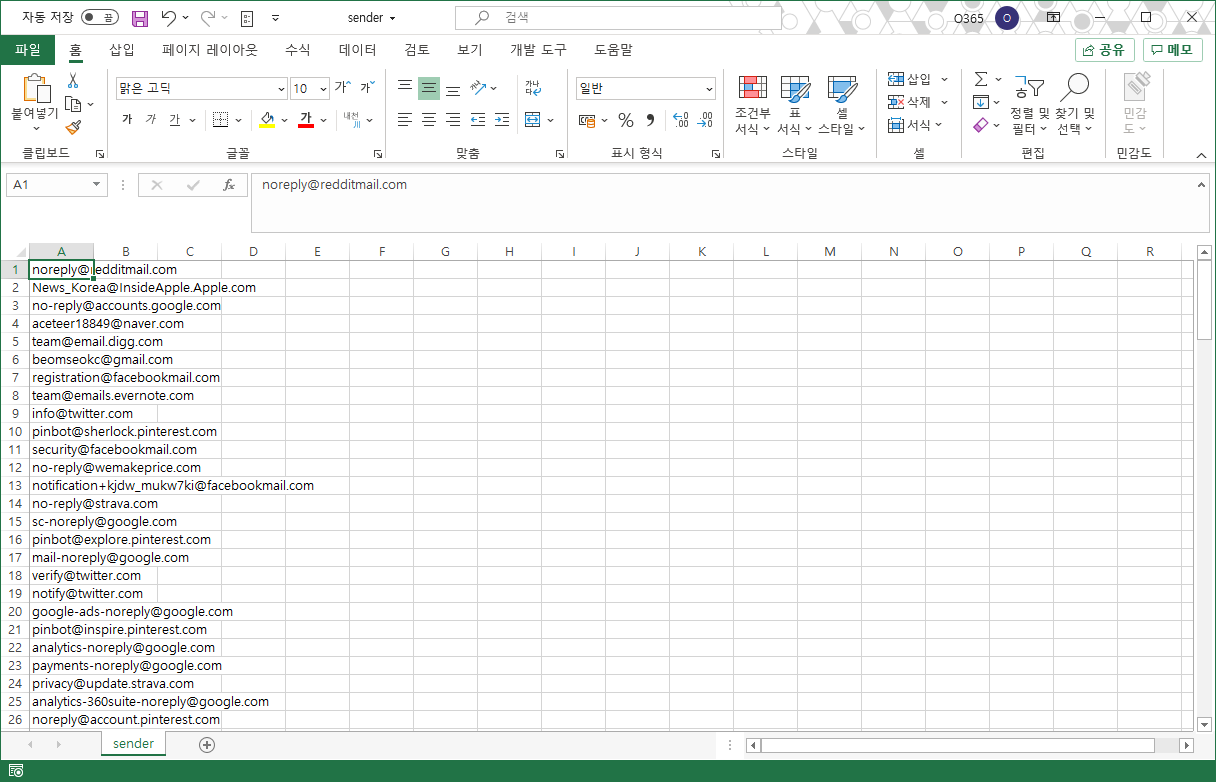Viewport: 1216px width, 782px height.
Task: Switch to 삽입 ribbon tab
Action: pyautogui.click(x=122, y=50)
